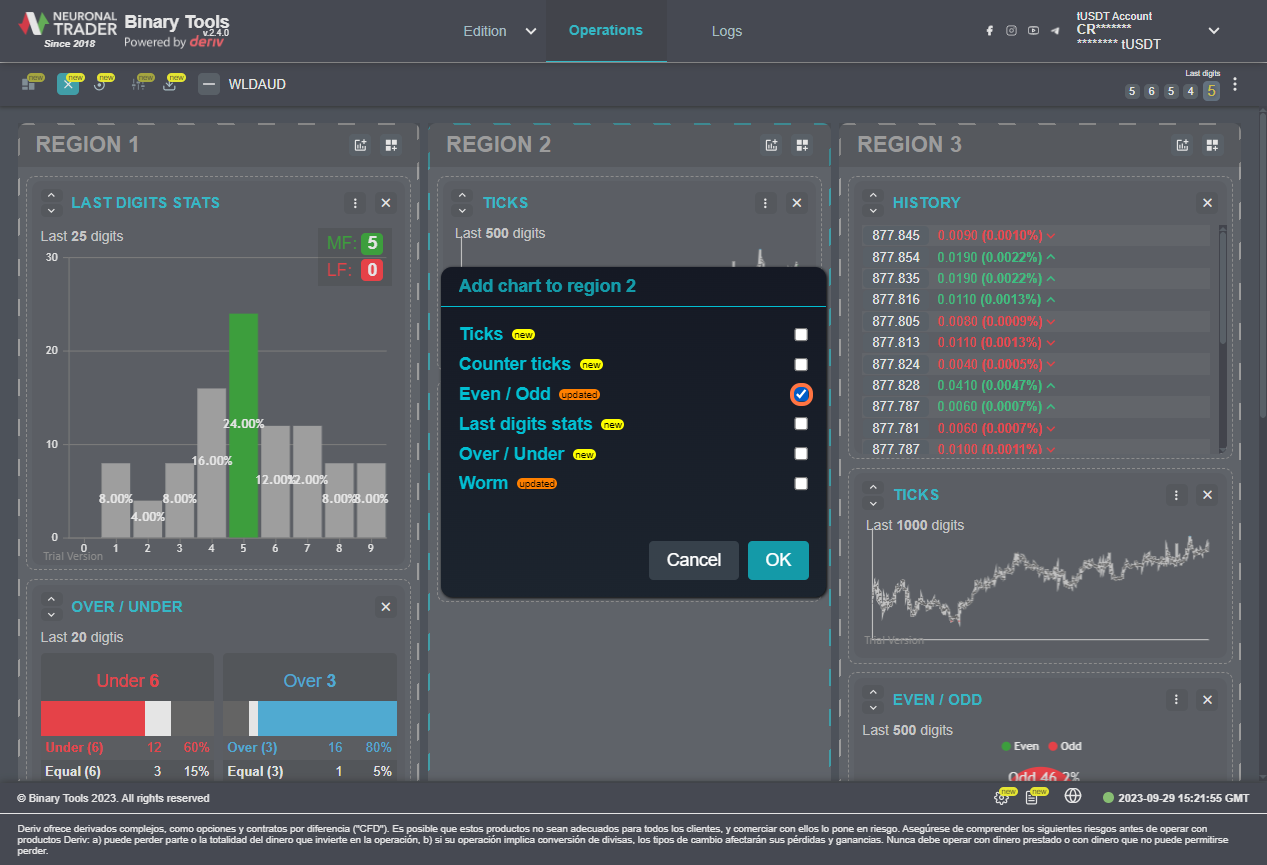
Task: Expand the tUSDT account dropdown arrow
Action: (x=1213, y=31)
